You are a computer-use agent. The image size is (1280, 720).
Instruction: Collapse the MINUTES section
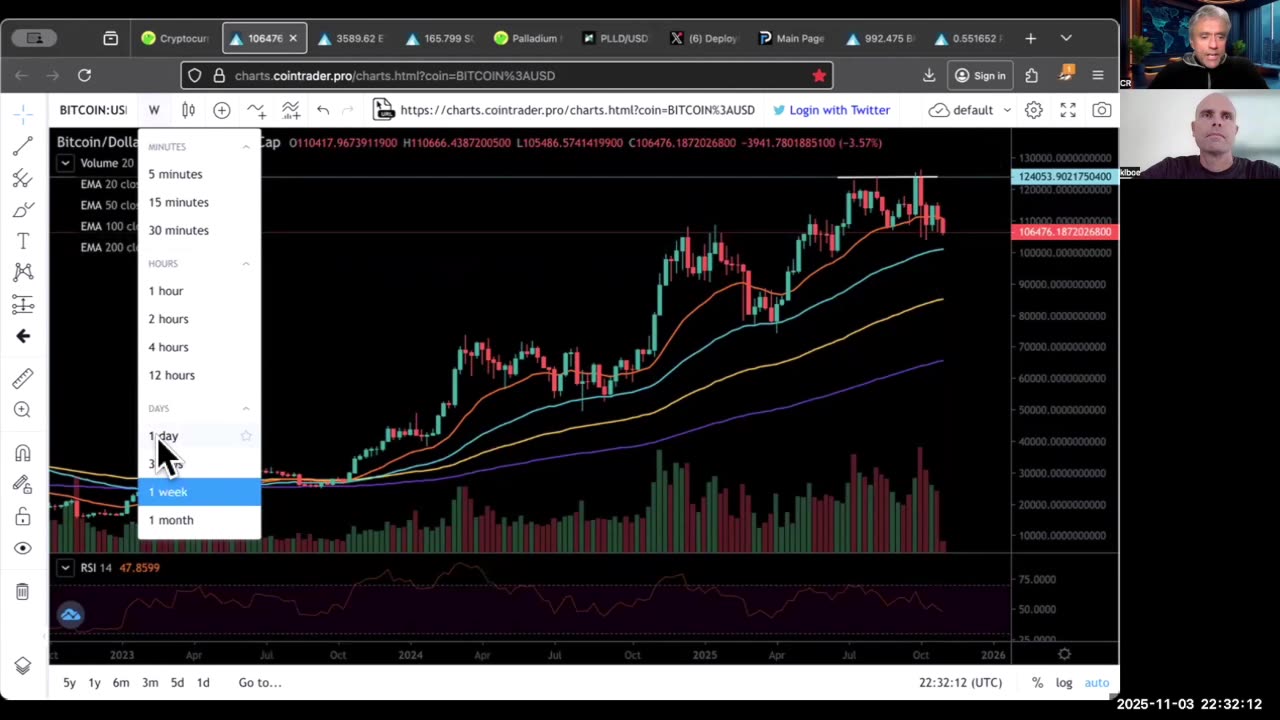(246, 147)
